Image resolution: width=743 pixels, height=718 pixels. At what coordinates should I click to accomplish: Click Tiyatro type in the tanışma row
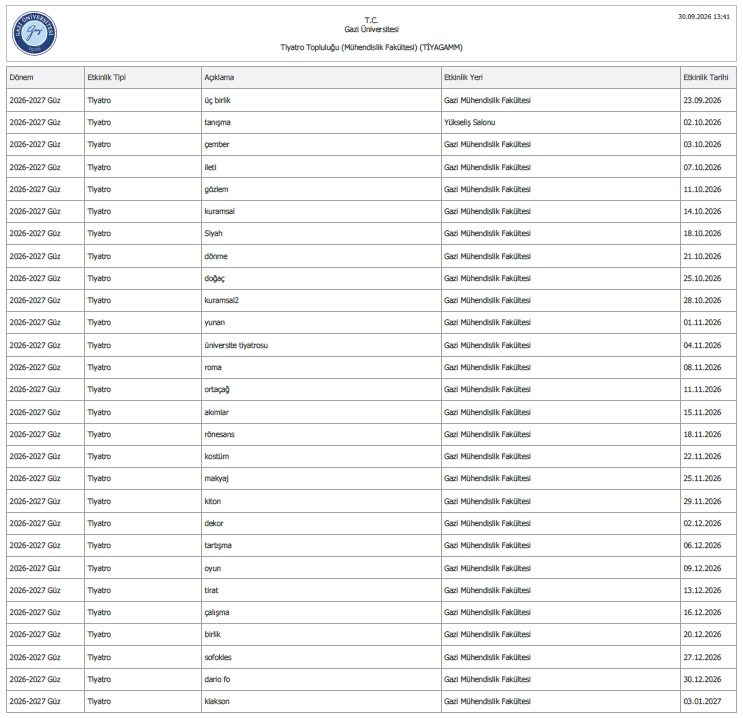click(99, 122)
